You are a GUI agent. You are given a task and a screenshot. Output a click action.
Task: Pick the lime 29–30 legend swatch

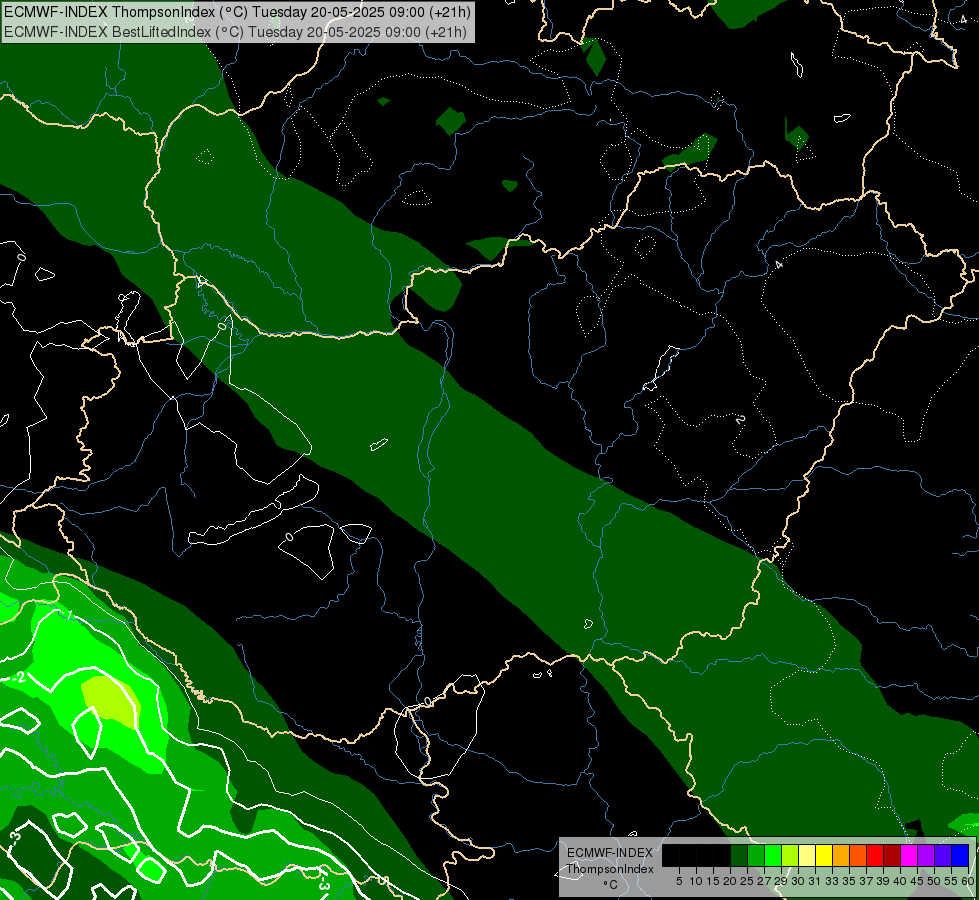pyautogui.click(x=790, y=855)
